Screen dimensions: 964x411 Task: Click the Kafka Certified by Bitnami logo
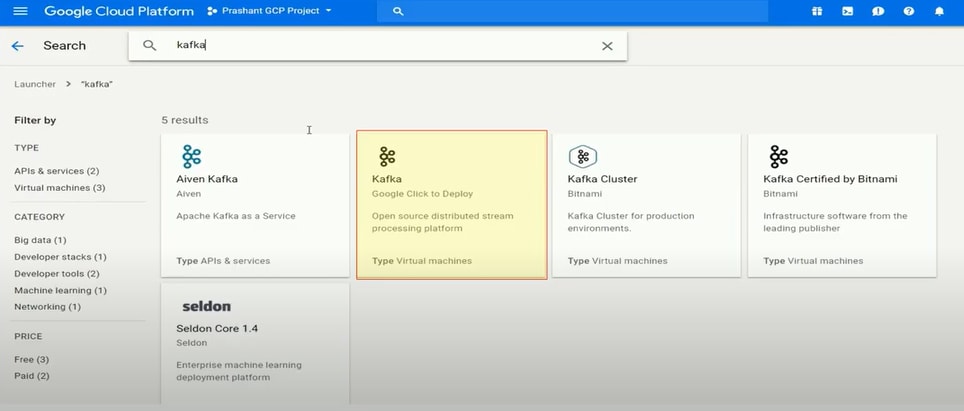click(778, 157)
